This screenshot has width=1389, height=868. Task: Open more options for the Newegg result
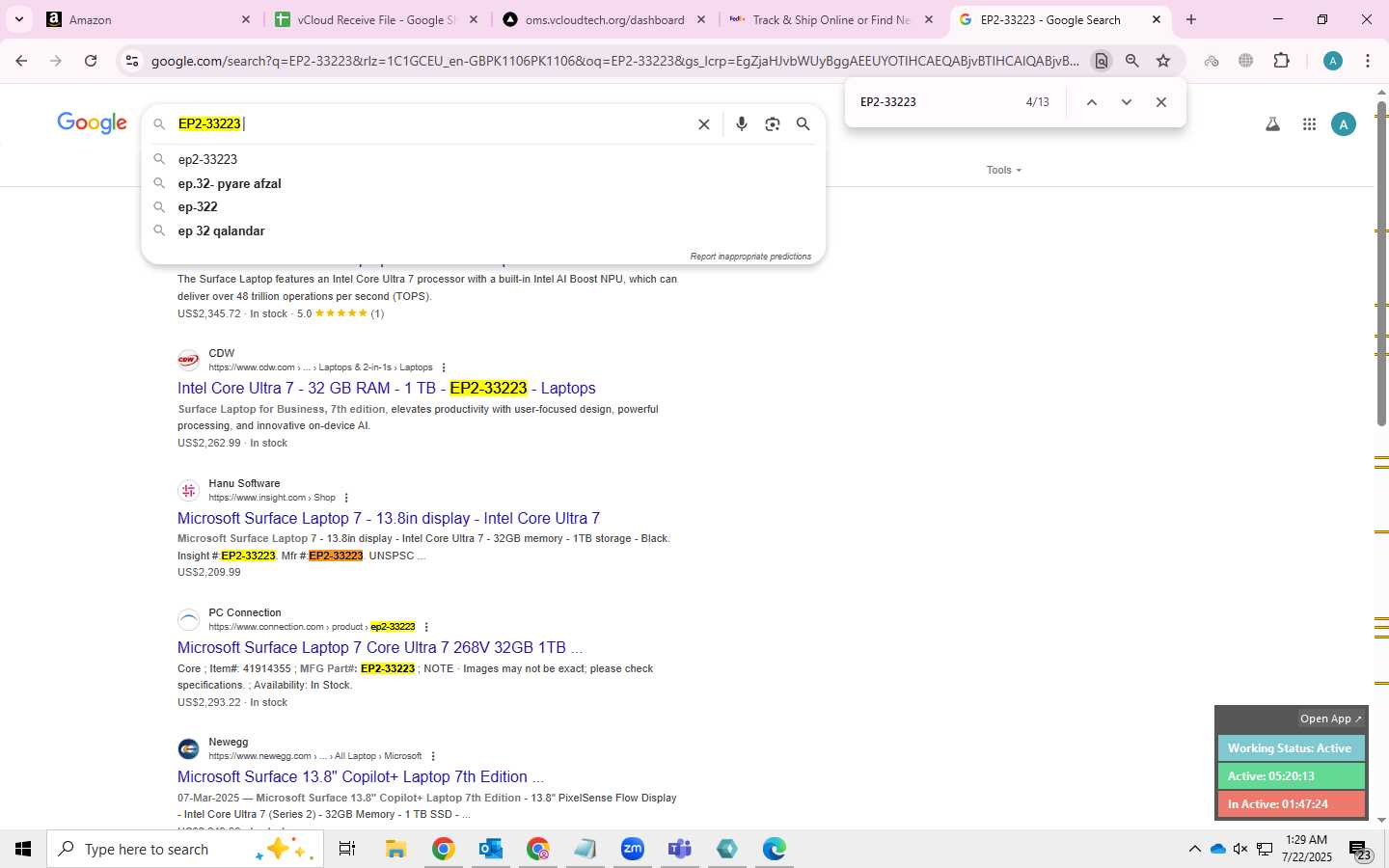(x=433, y=756)
